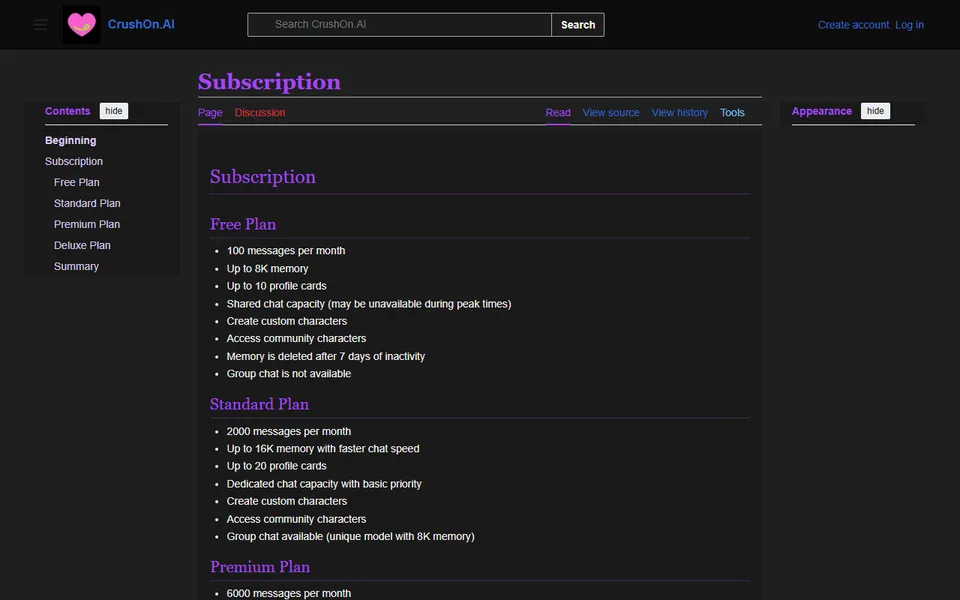Click the Standard Plan section heading
960x600 pixels.
260,404
